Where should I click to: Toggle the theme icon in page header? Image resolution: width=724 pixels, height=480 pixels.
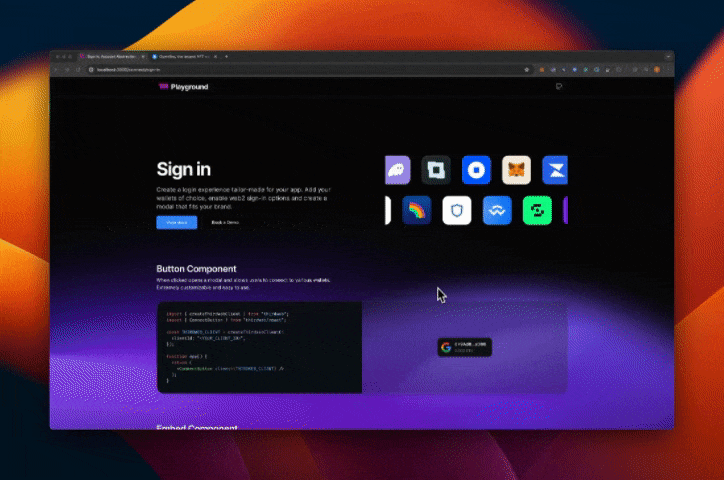[x=559, y=86]
